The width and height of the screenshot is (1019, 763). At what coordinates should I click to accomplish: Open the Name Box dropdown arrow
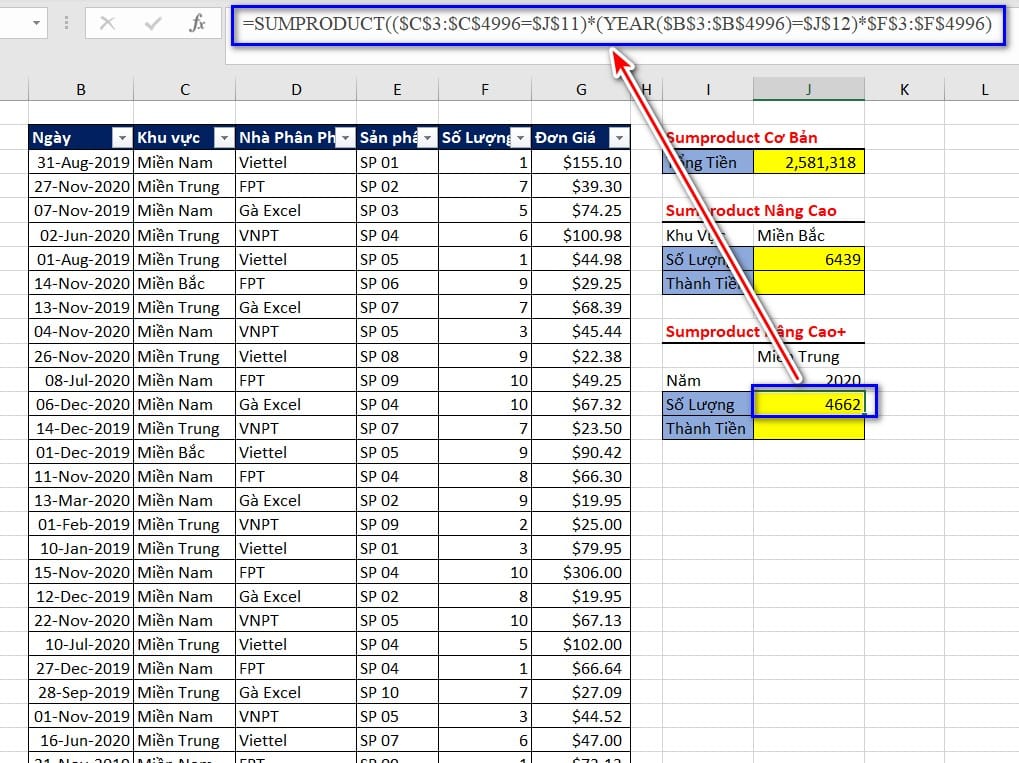pyautogui.click(x=37, y=23)
